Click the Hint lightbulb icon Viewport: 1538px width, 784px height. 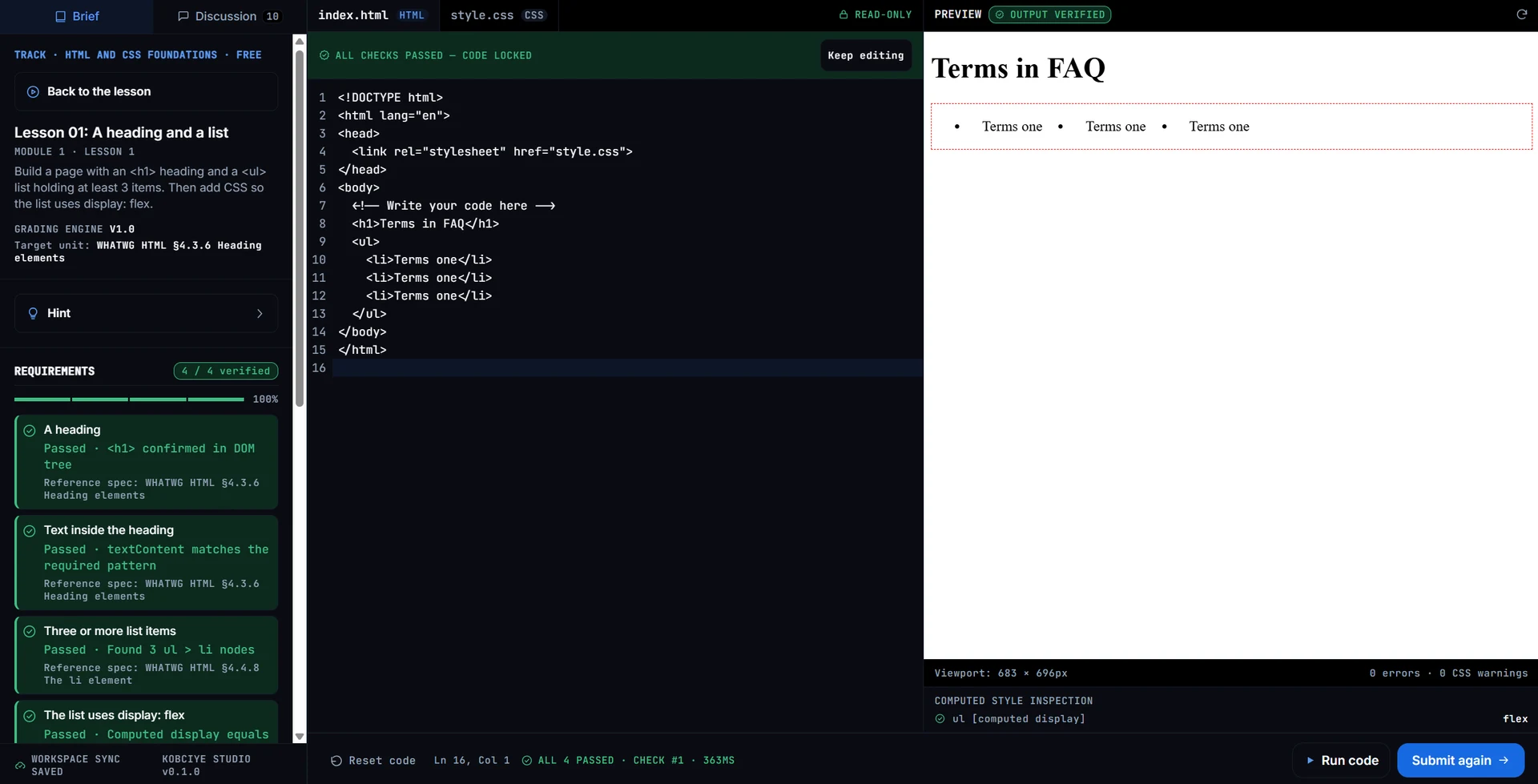coord(33,313)
